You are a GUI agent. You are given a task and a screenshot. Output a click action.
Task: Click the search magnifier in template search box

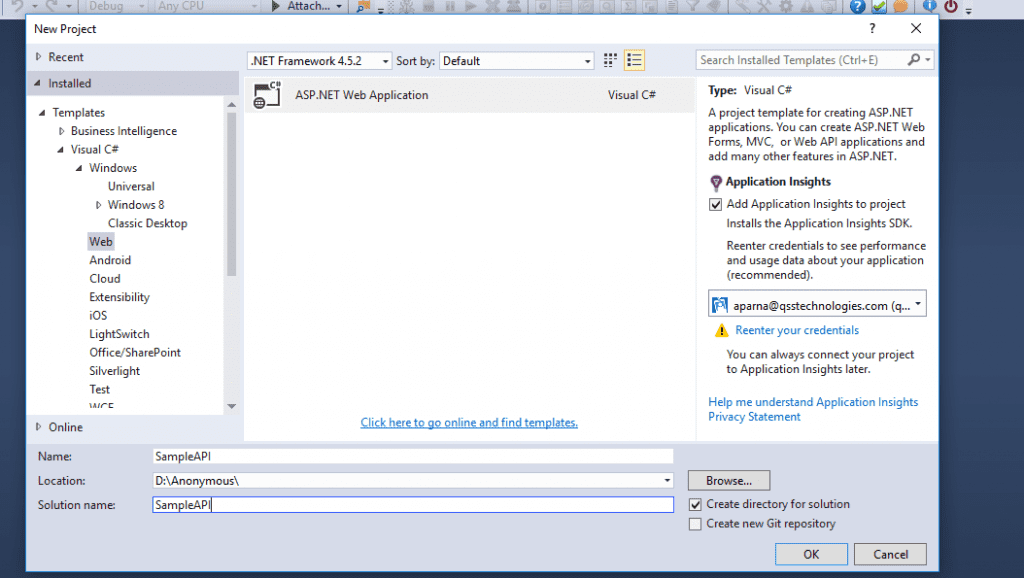click(x=914, y=60)
